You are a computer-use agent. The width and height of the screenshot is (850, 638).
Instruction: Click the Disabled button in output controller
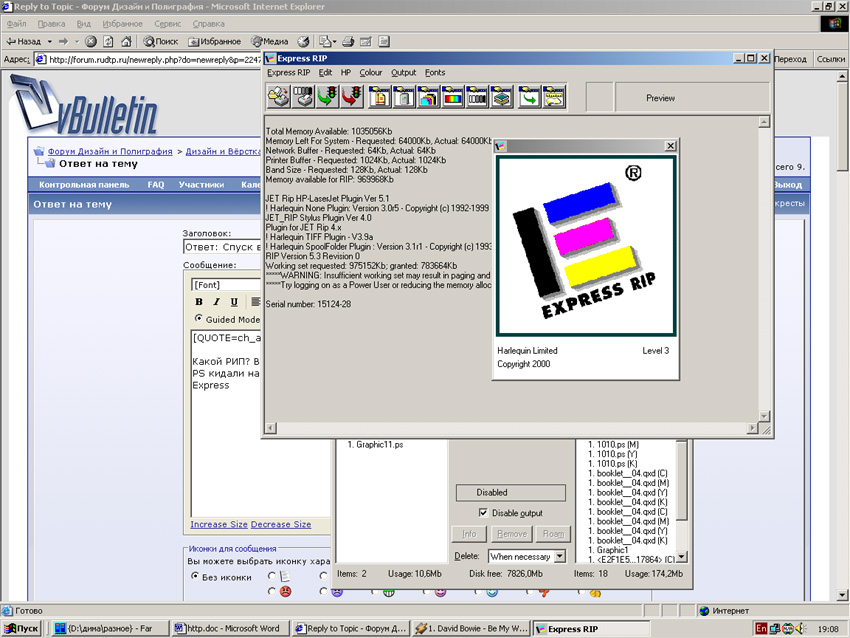(x=511, y=492)
